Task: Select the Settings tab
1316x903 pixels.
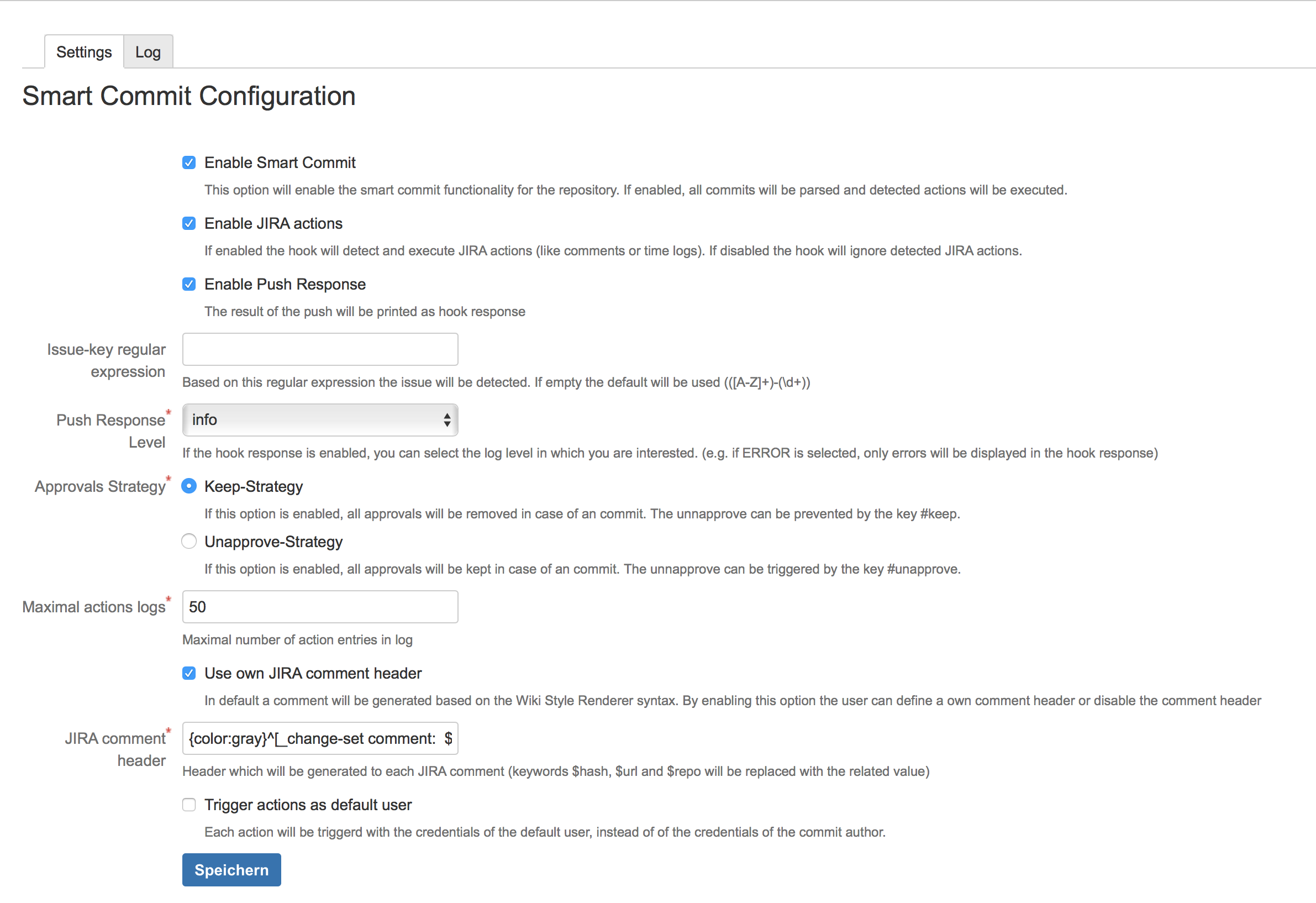Action: click(84, 52)
